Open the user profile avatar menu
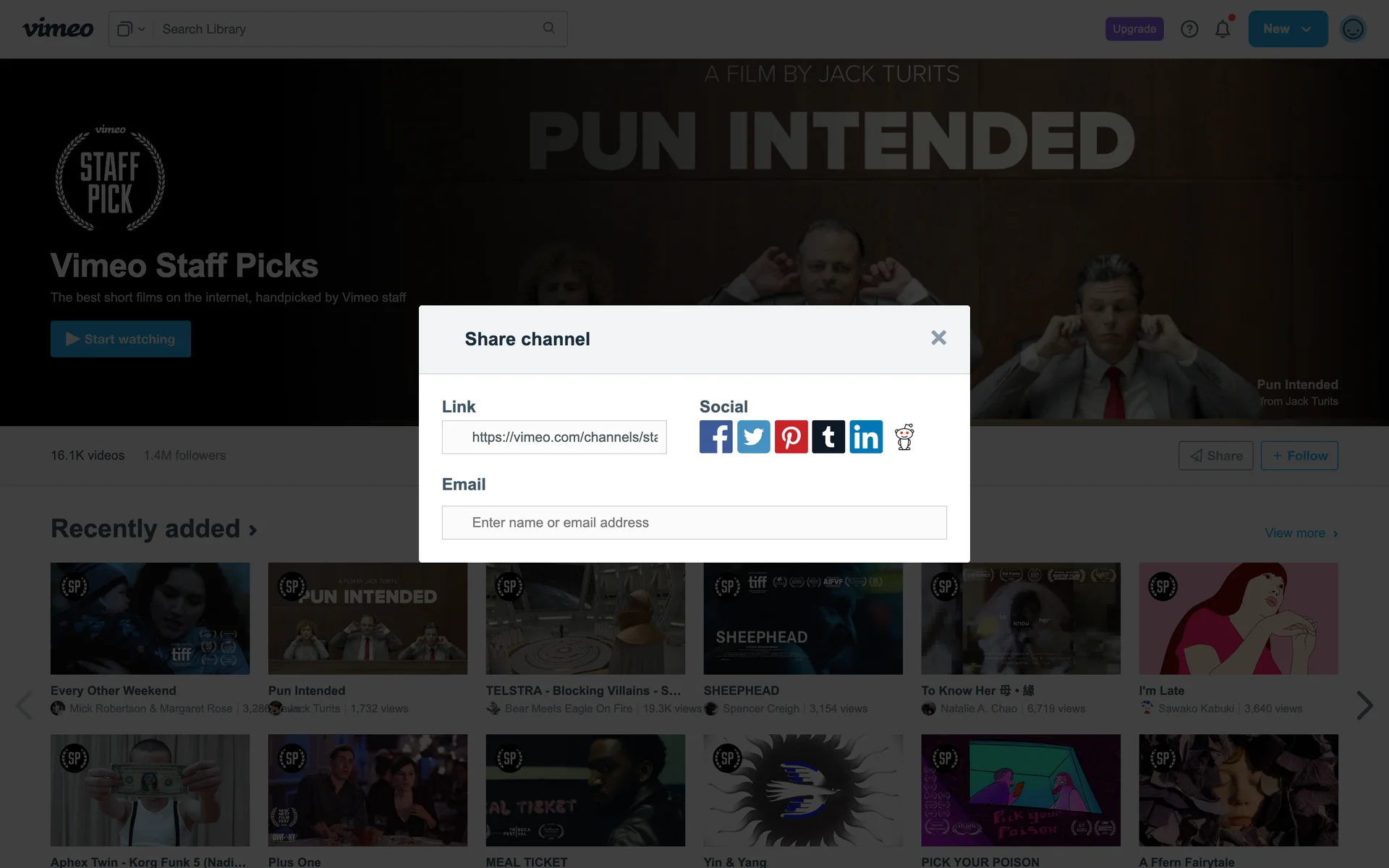 [x=1353, y=29]
